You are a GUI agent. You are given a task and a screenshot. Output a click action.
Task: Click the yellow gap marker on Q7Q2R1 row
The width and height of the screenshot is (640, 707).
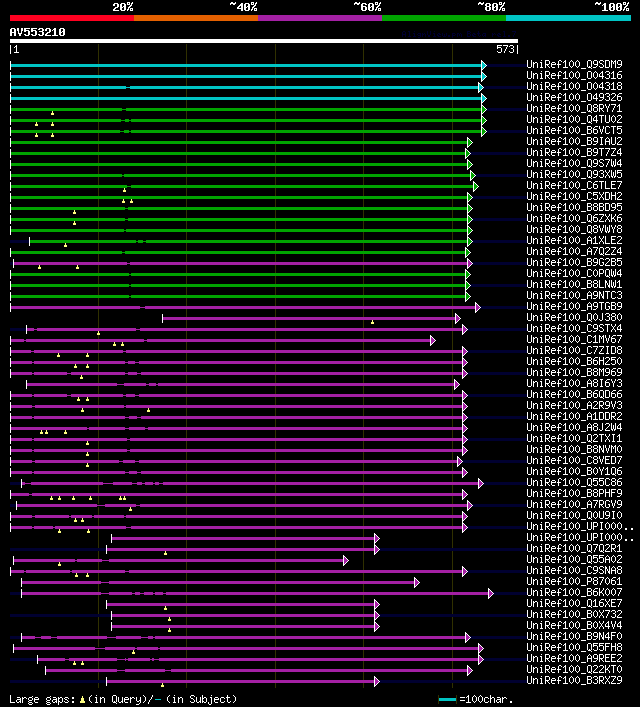[x=166, y=553]
